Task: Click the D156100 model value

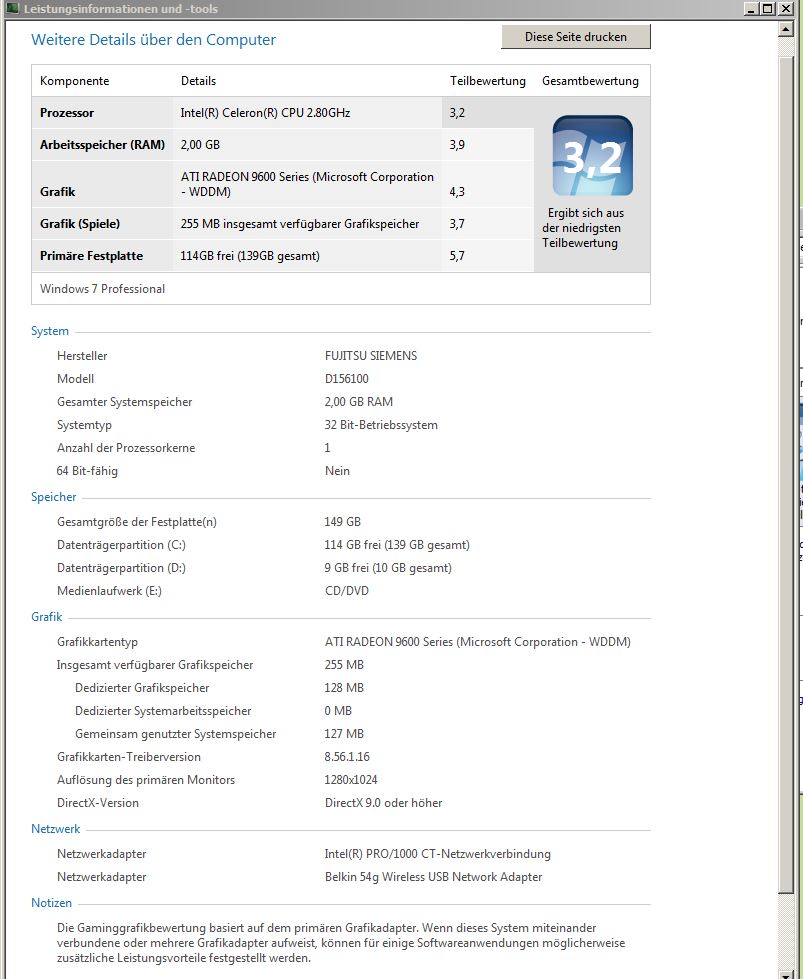Action: pos(347,379)
